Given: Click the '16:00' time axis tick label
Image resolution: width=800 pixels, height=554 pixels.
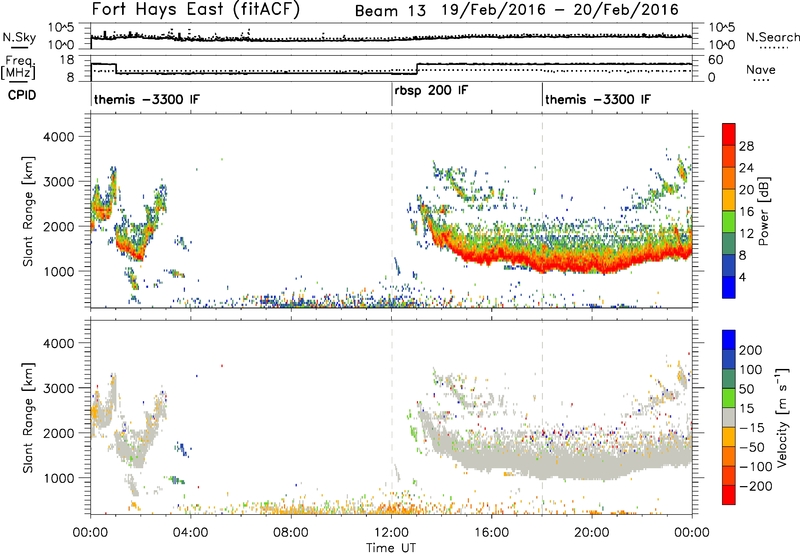Looking at the screenshot, I should coord(491,533).
